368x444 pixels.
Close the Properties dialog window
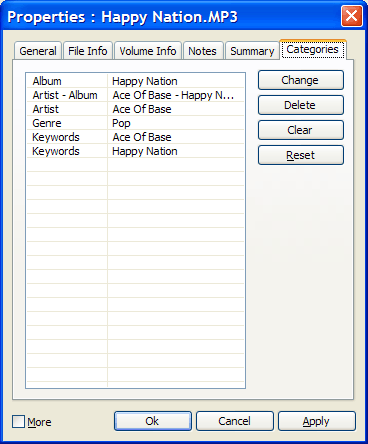[352, 16]
